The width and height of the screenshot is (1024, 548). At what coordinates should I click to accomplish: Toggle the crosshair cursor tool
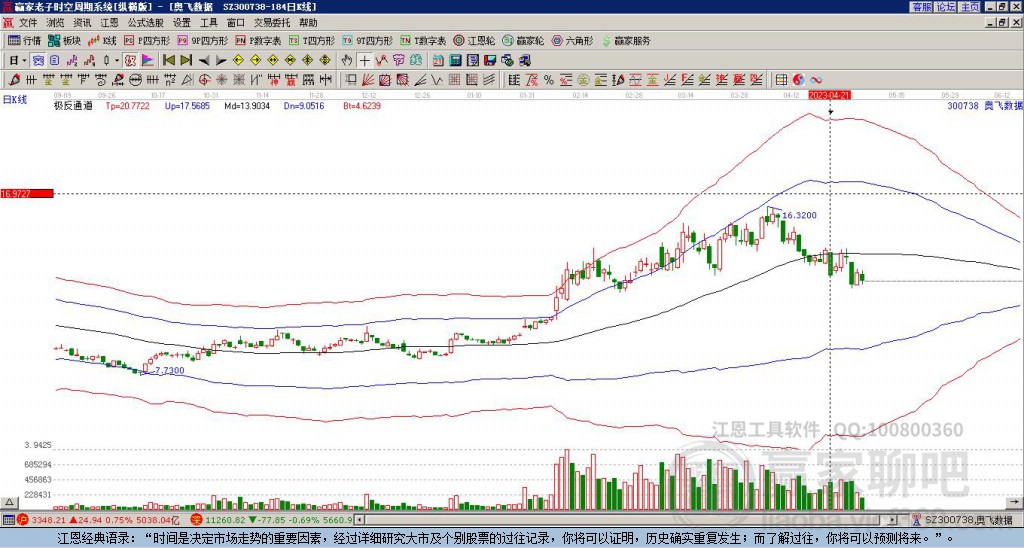pyautogui.click(x=364, y=60)
